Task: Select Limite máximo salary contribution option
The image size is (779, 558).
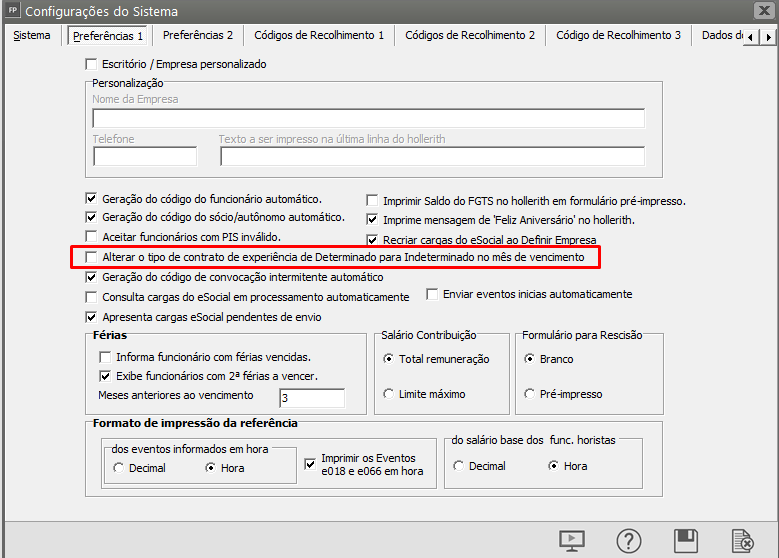Action: coord(389,394)
